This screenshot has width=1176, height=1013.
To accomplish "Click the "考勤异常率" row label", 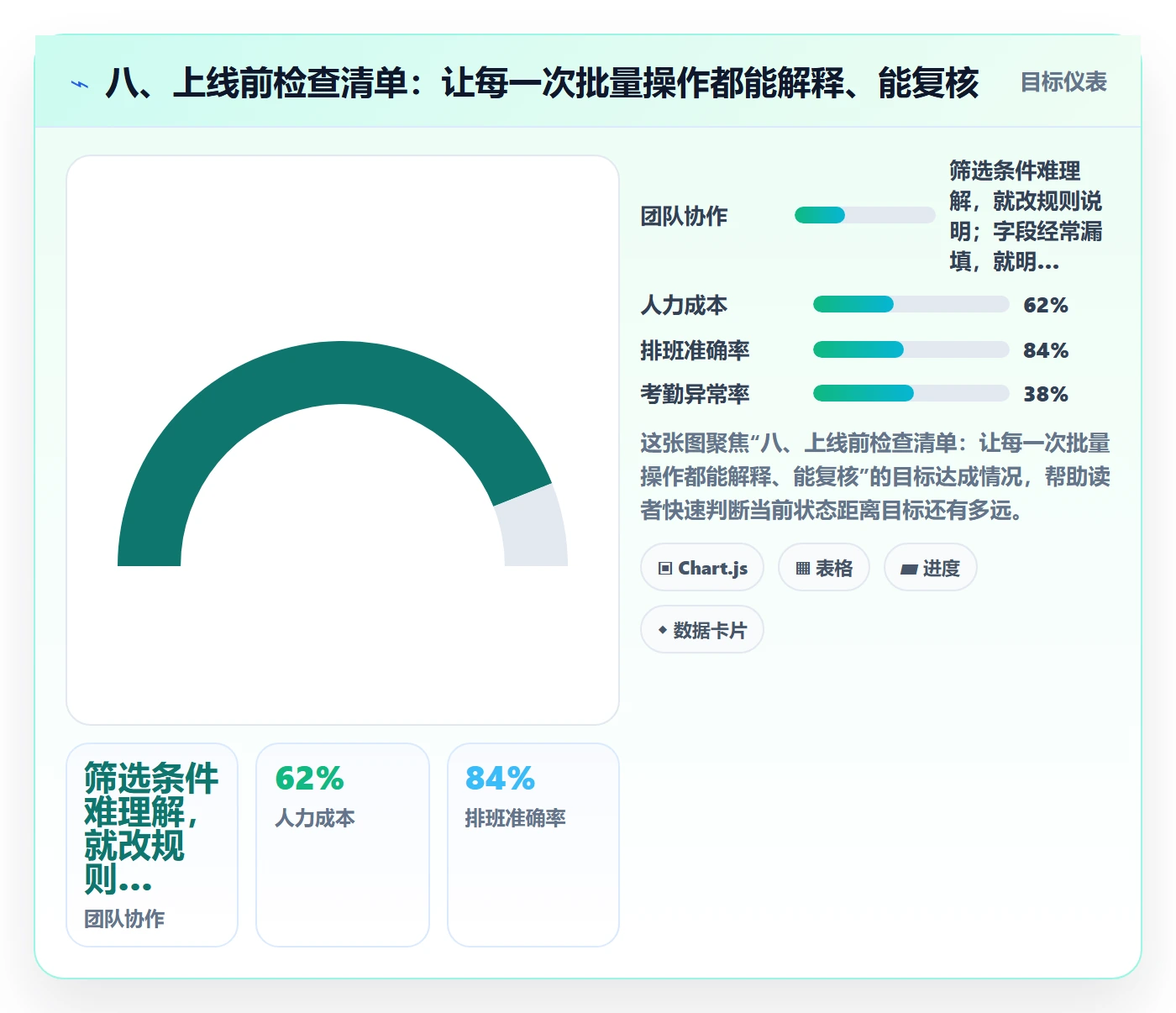I will tap(695, 394).
